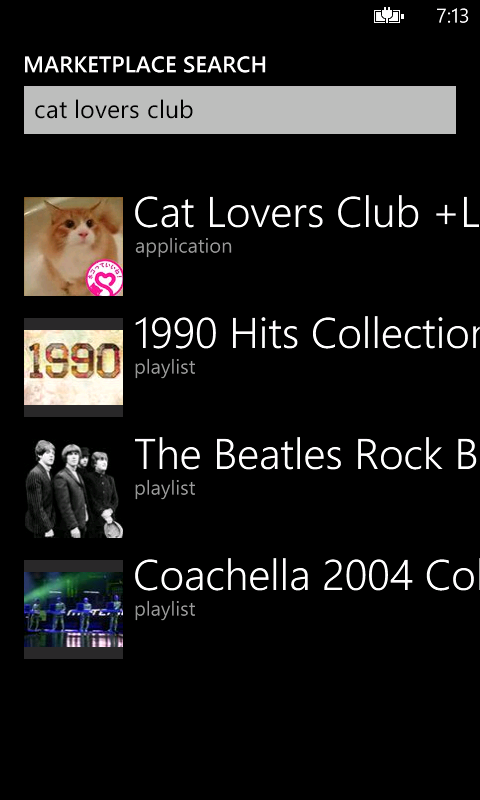Image resolution: width=480 pixels, height=800 pixels.
Task: Place cursor after the word club in search box
Action: tap(195, 110)
